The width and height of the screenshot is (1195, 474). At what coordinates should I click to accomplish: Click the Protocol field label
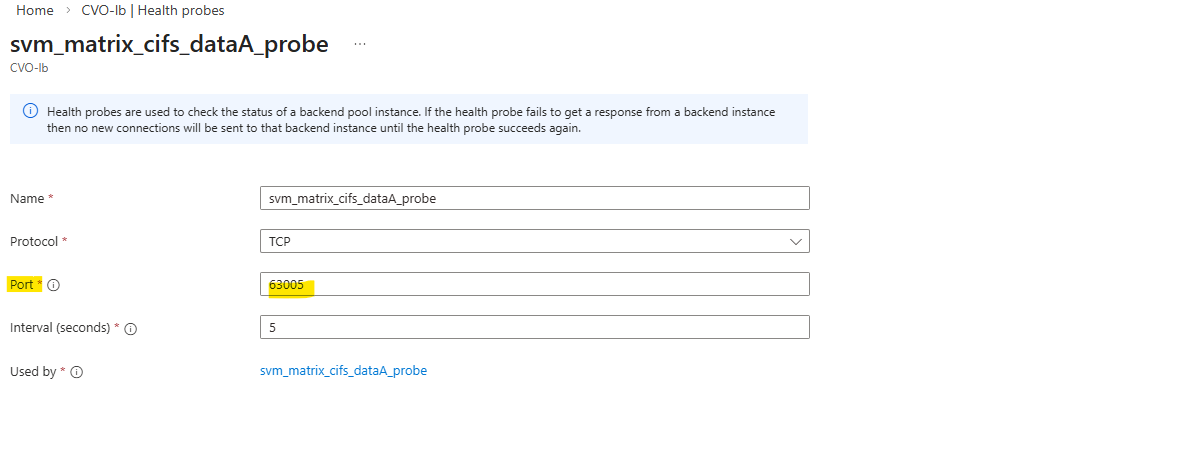coord(35,241)
